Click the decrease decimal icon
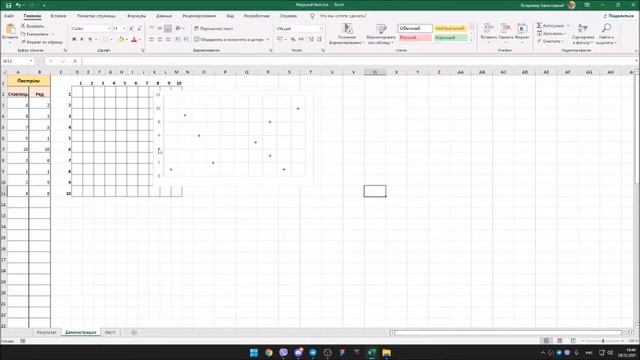Screen dimensions: 640x360 pos(319,40)
